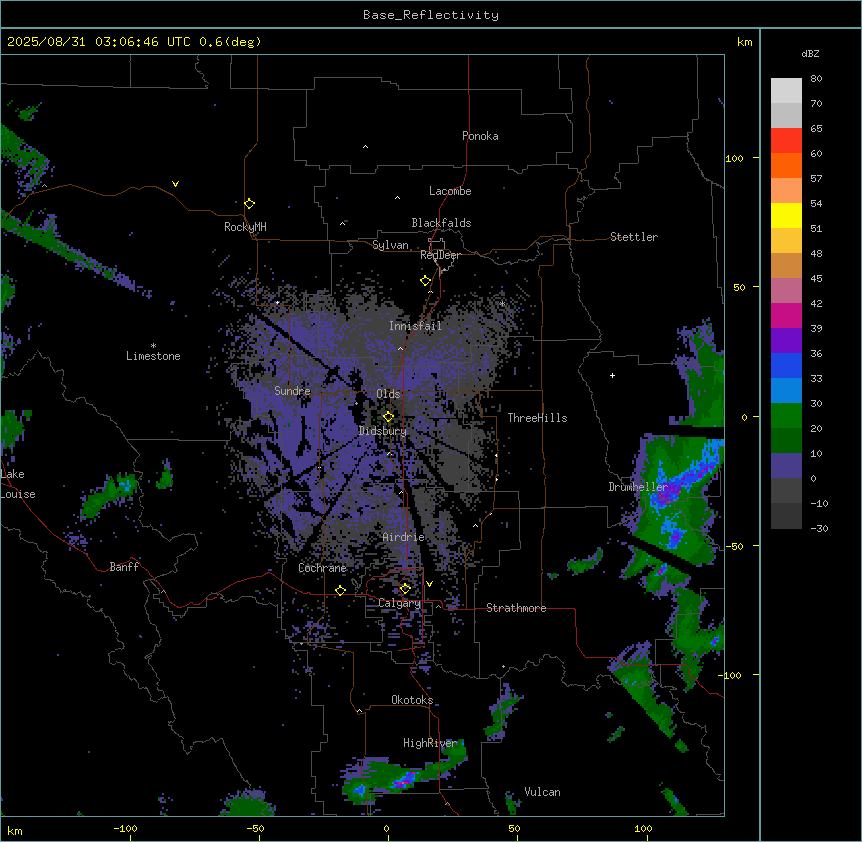Screen dimensions: 862x842
Task: Click the Blackfalds city label
Action: (441, 223)
